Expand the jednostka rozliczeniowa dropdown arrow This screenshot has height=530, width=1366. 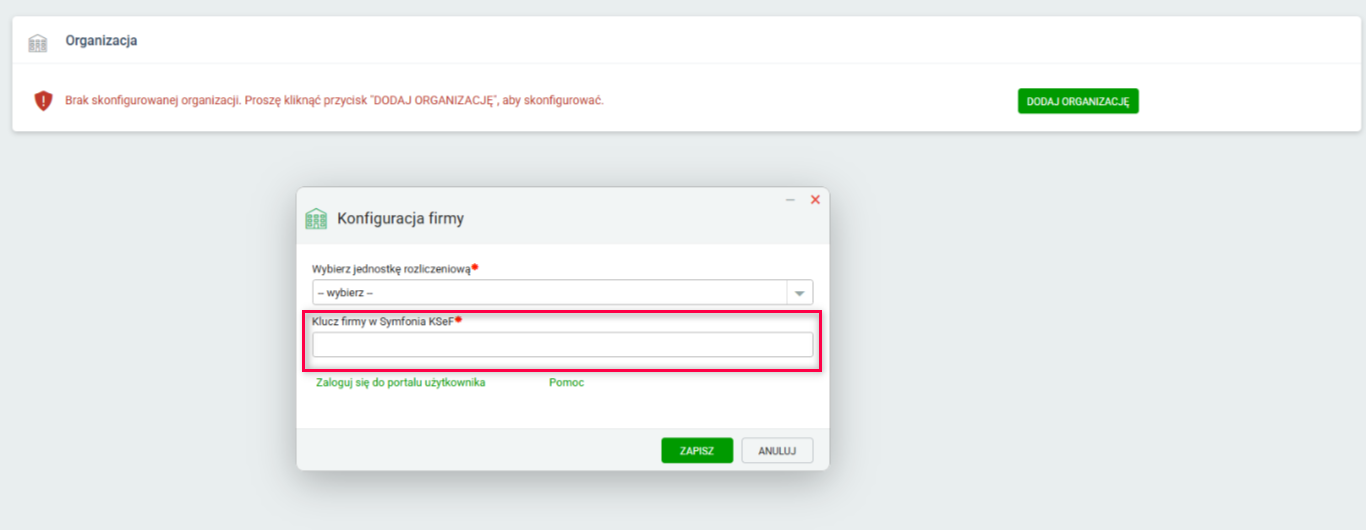[x=800, y=293]
